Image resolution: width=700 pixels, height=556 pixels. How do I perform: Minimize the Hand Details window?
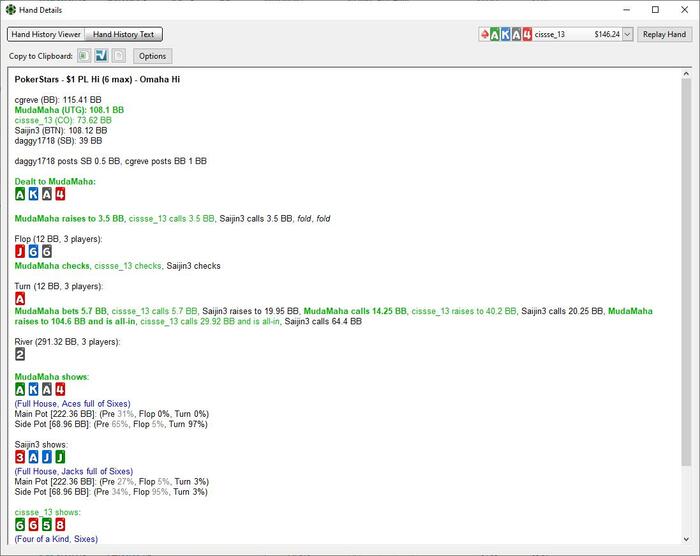point(627,9)
